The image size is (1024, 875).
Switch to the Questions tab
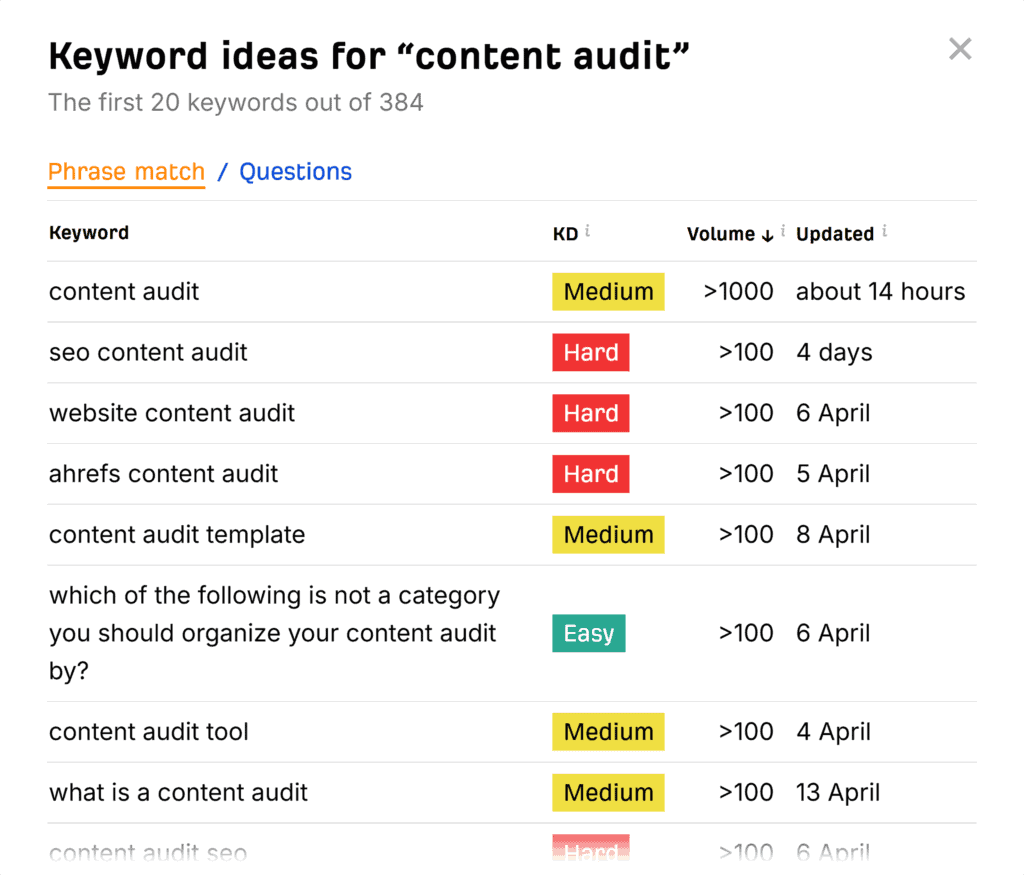click(295, 172)
